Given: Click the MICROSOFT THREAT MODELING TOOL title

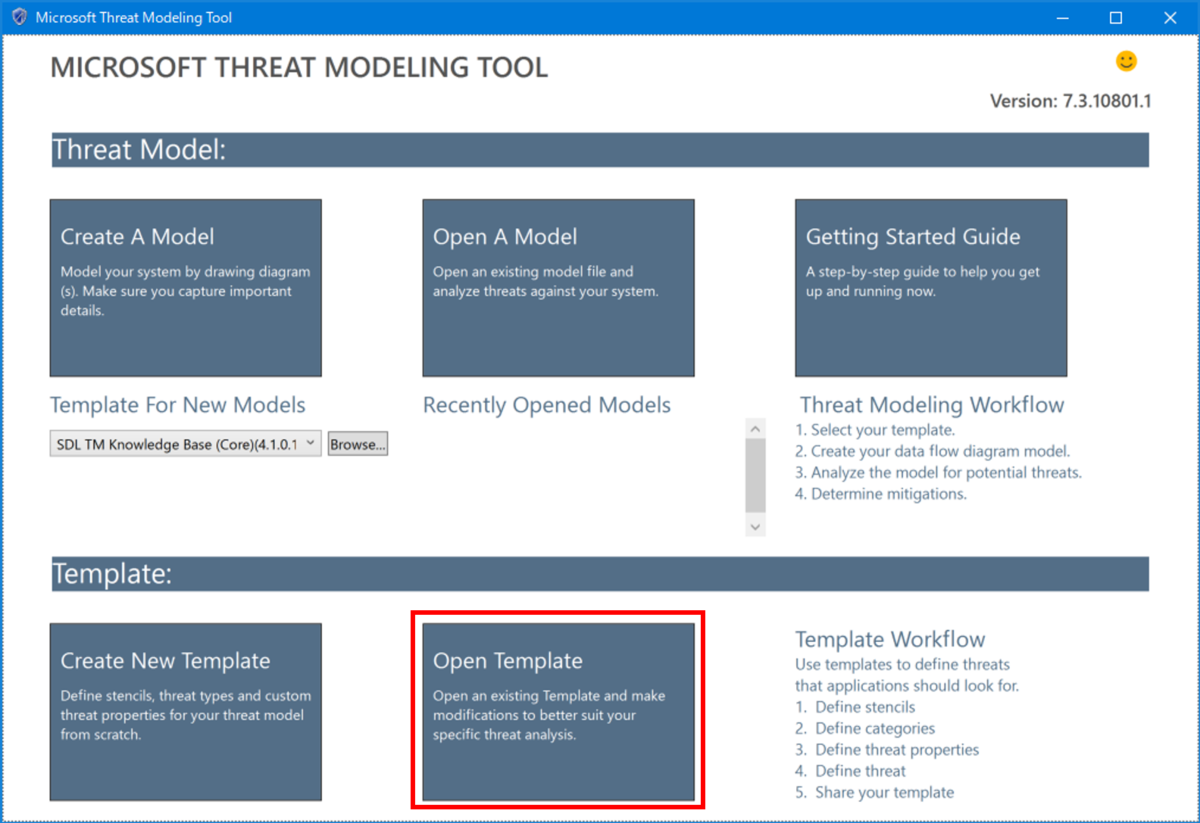Looking at the screenshot, I should pyautogui.click(x=299, y=68).
